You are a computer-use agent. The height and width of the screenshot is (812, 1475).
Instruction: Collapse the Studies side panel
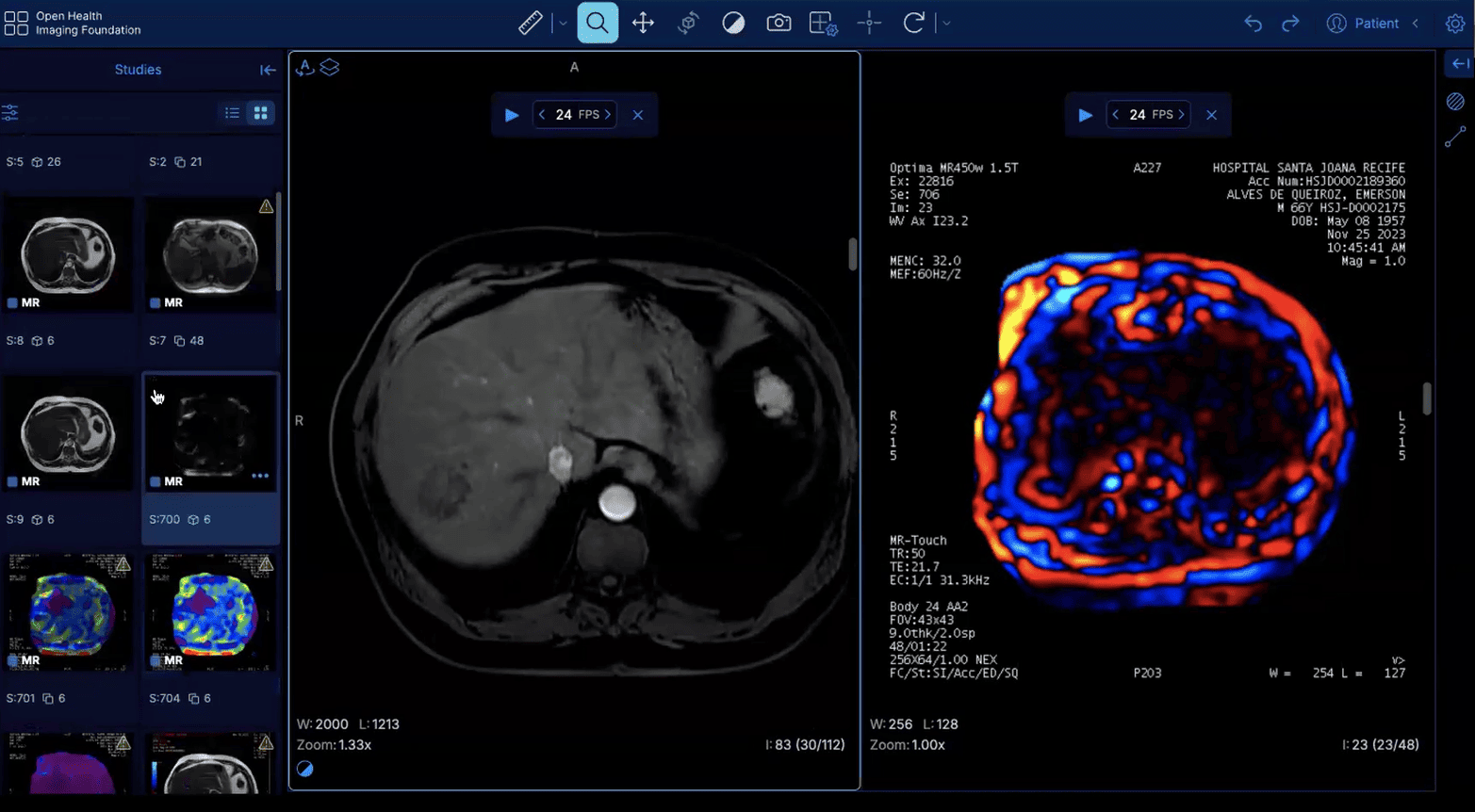[268, 70]
